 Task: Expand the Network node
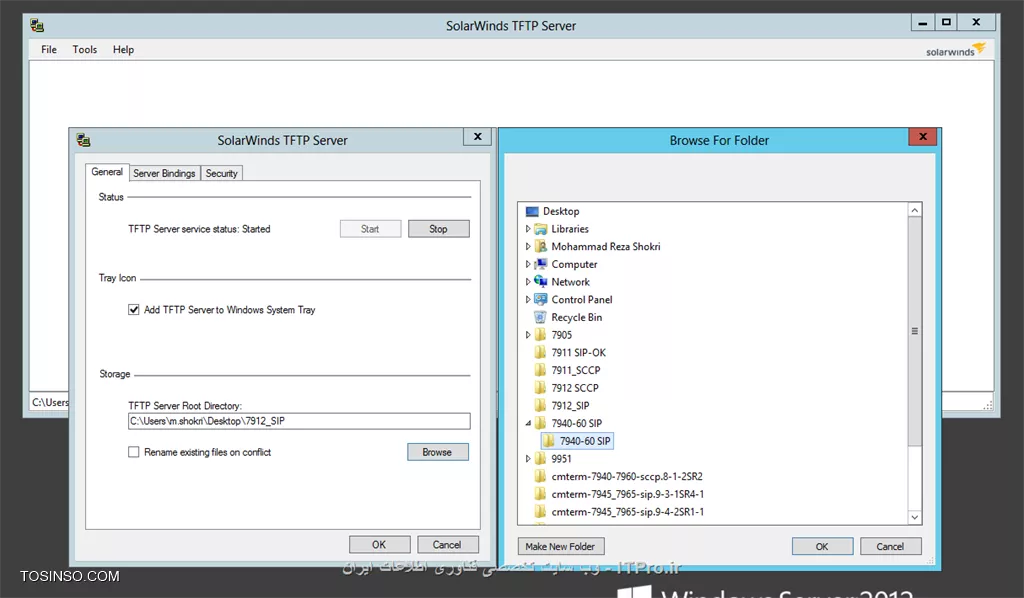tap(528, 282)
